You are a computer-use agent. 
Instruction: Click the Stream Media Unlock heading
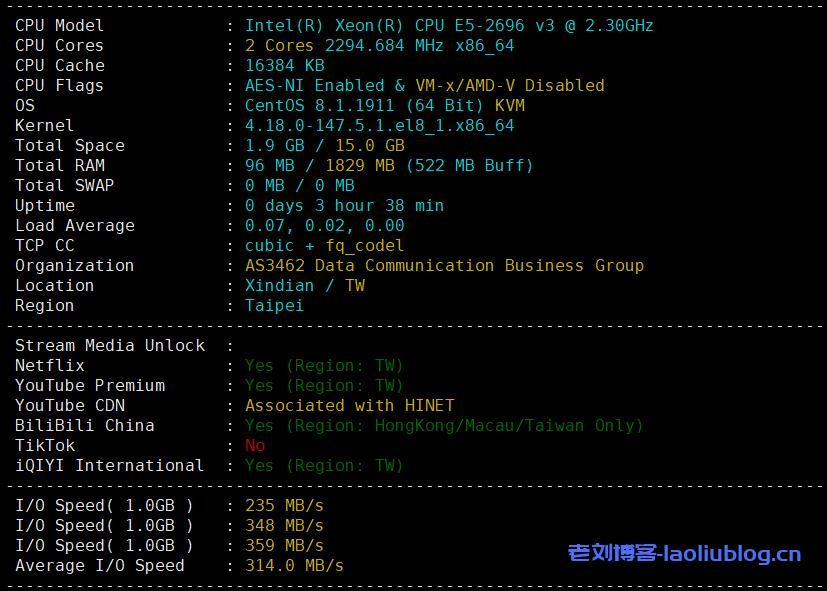pyautogui.click(x=110, y=346)
